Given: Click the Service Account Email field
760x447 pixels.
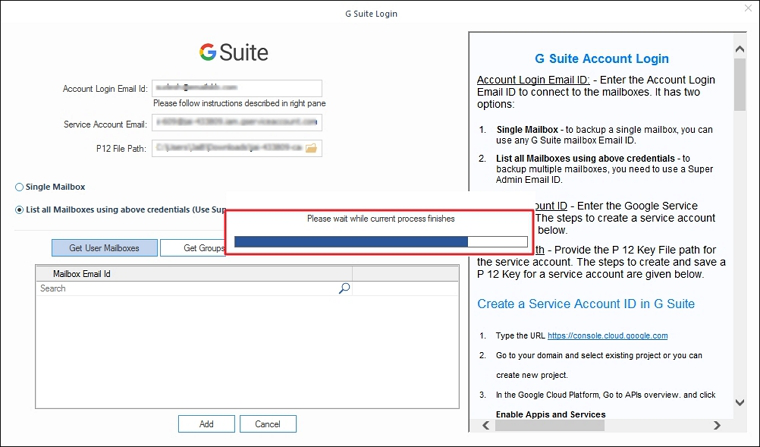Looking at the screenshot, I should 237,123.
